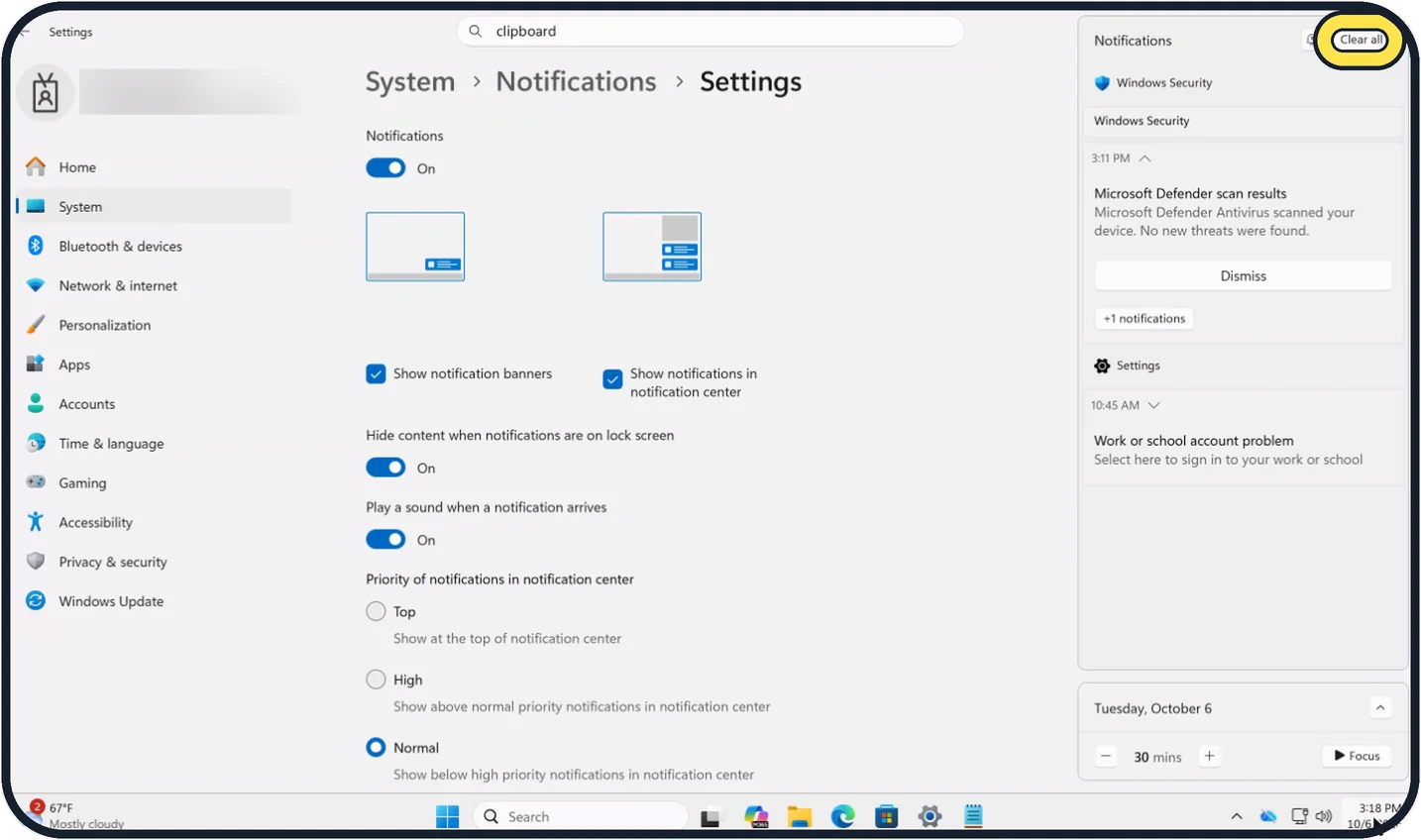Launch Microsoft Edge from the taskbar
This screenshot has height=840, width=1421.
tap(843, 816)
